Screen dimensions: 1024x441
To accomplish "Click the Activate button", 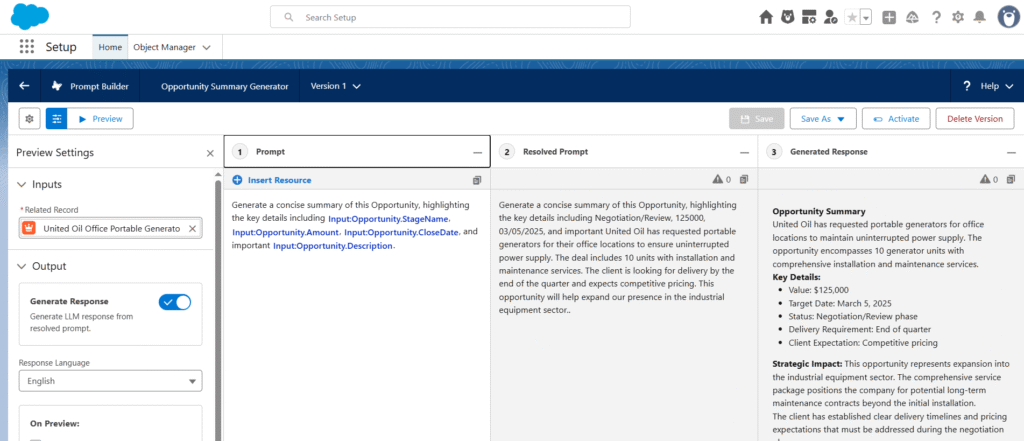I will [x=896, y=119].
